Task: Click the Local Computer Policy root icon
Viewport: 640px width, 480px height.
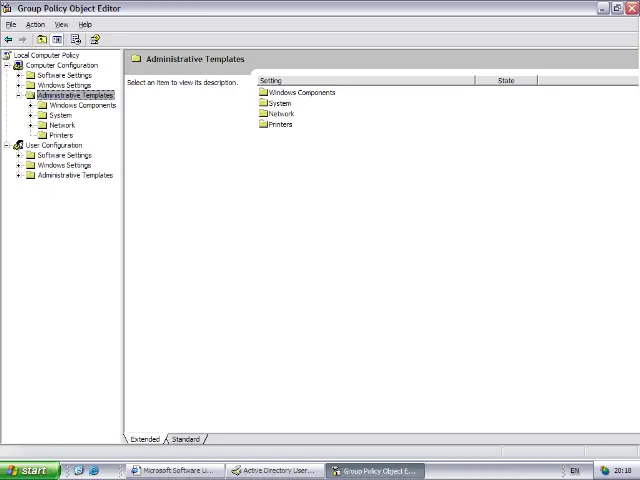Action: pos(7,55)
